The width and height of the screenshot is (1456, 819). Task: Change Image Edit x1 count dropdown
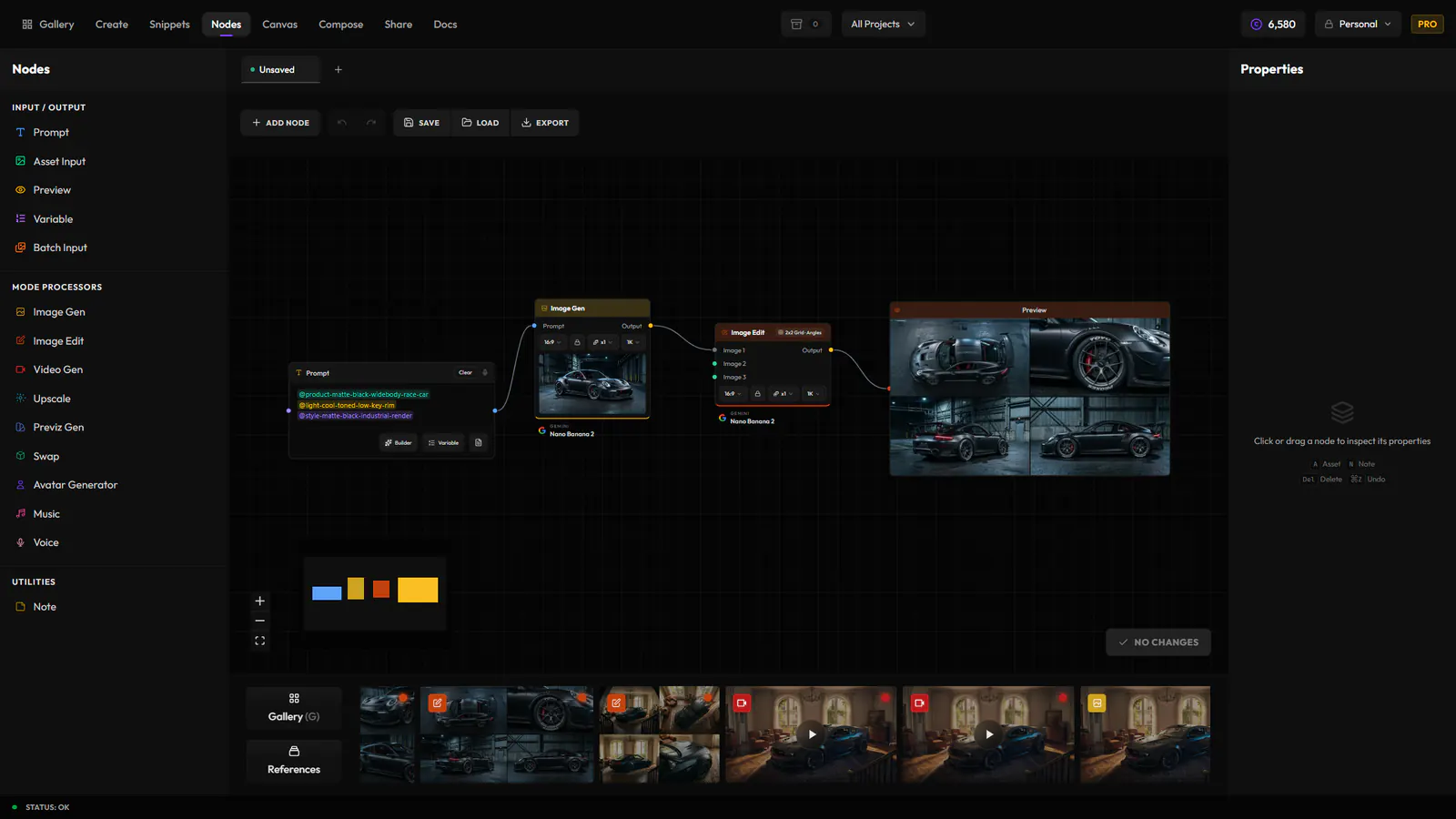click(x=783, y=394)
